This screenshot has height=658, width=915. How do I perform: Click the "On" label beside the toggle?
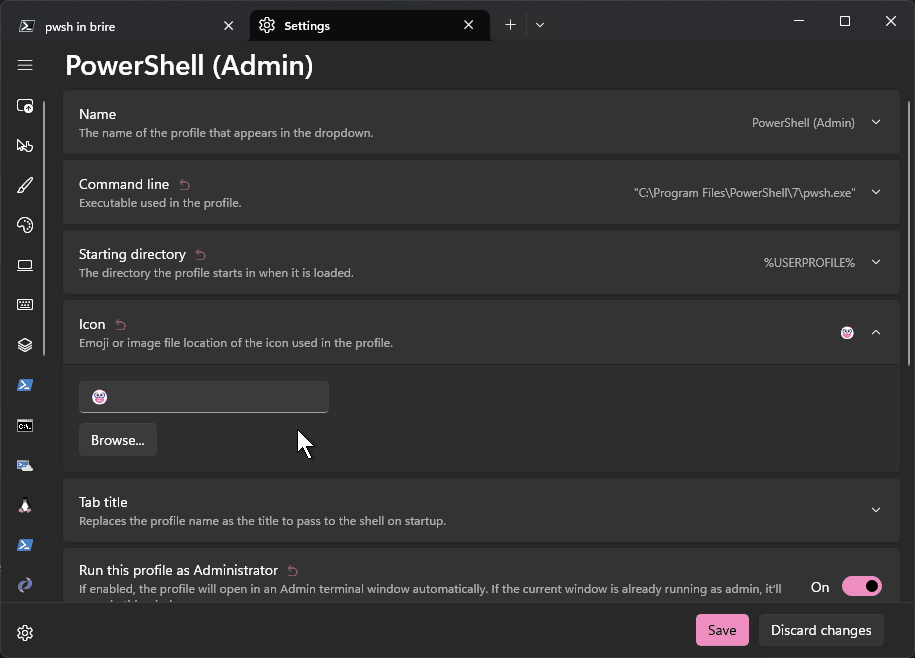(820, 587)
